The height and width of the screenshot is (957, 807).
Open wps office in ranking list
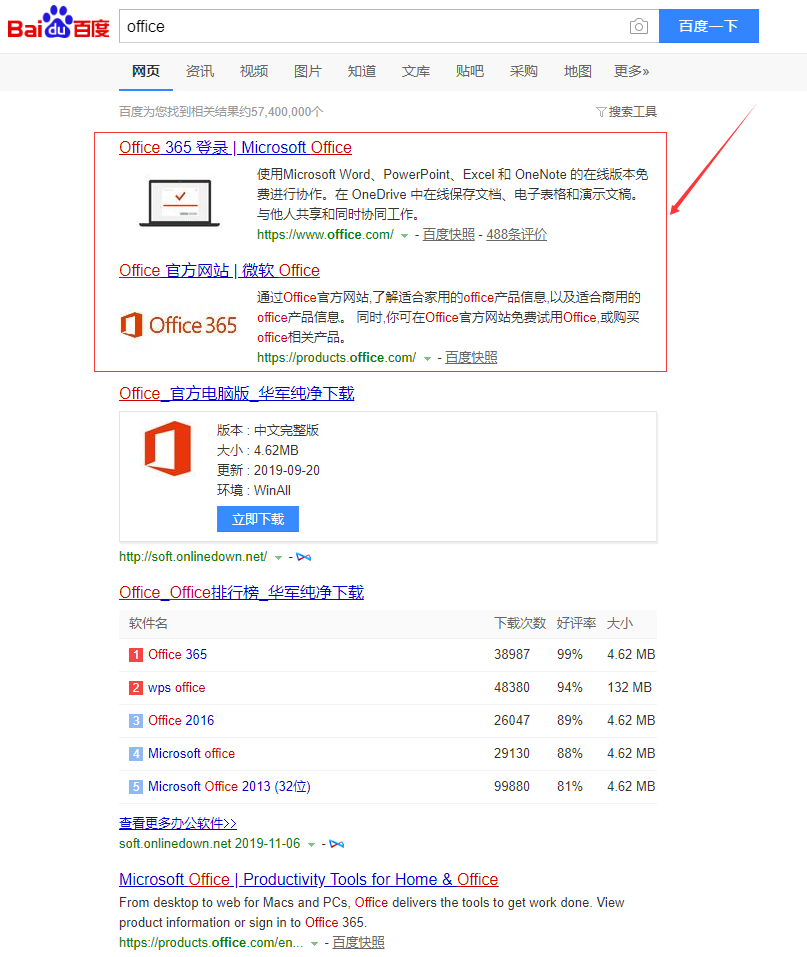pos(176,687)
